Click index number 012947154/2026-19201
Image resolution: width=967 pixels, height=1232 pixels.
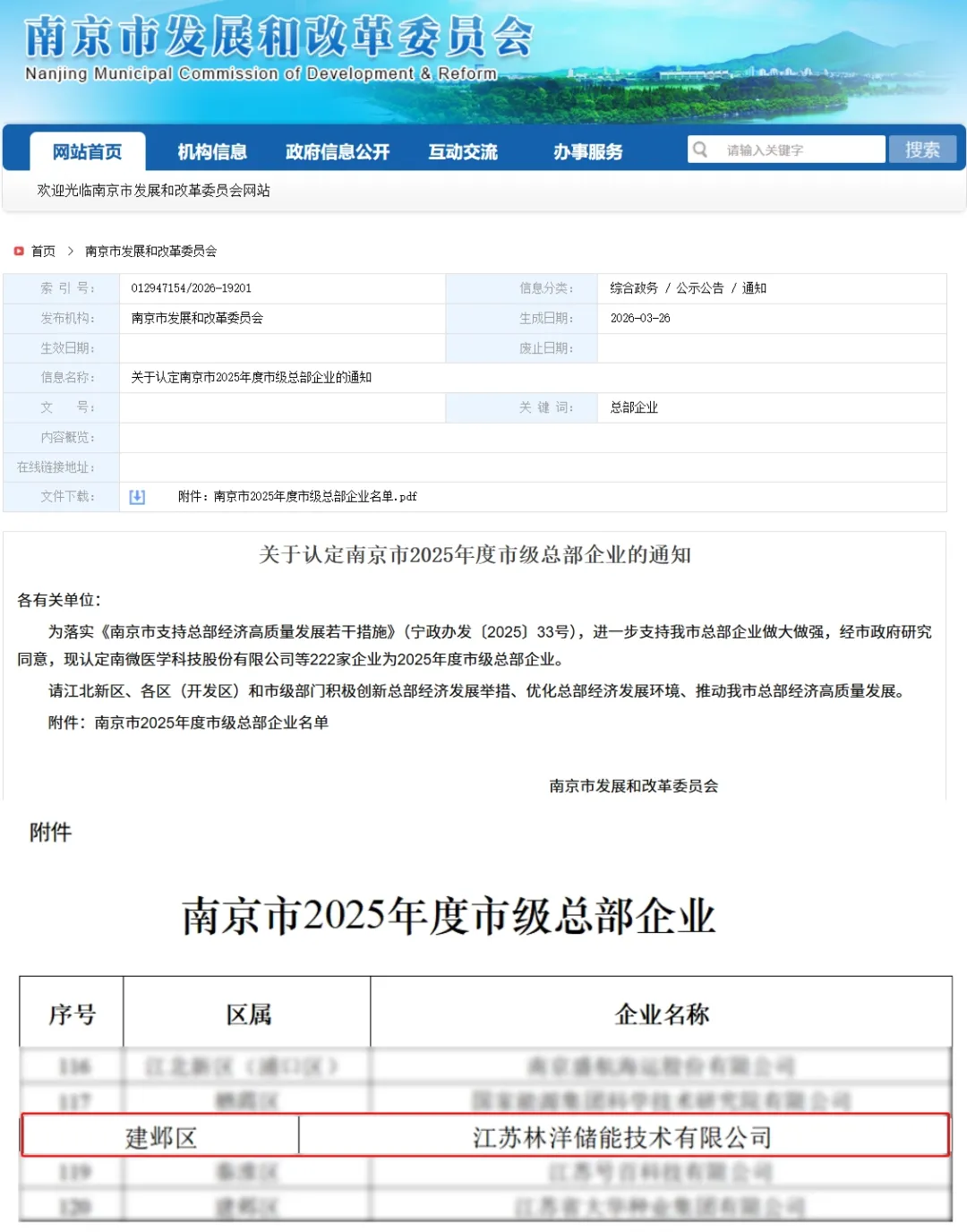191,288
